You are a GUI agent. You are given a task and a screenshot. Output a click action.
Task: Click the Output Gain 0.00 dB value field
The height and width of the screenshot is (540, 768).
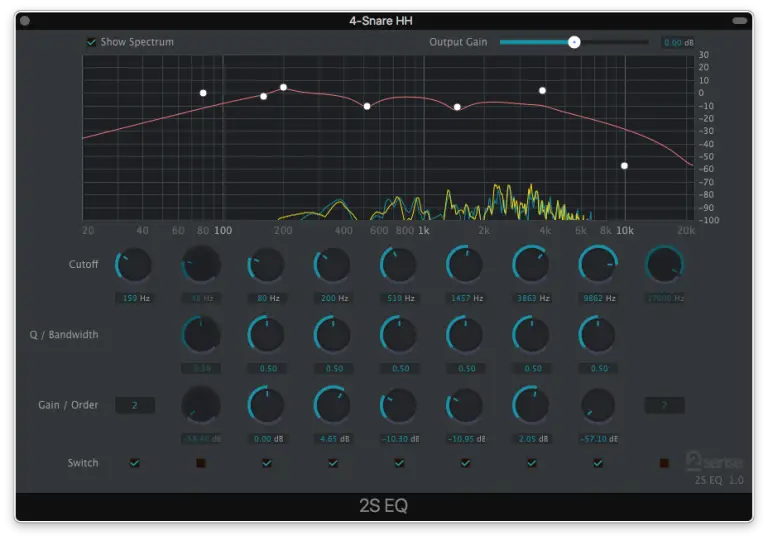pos(678,43)
